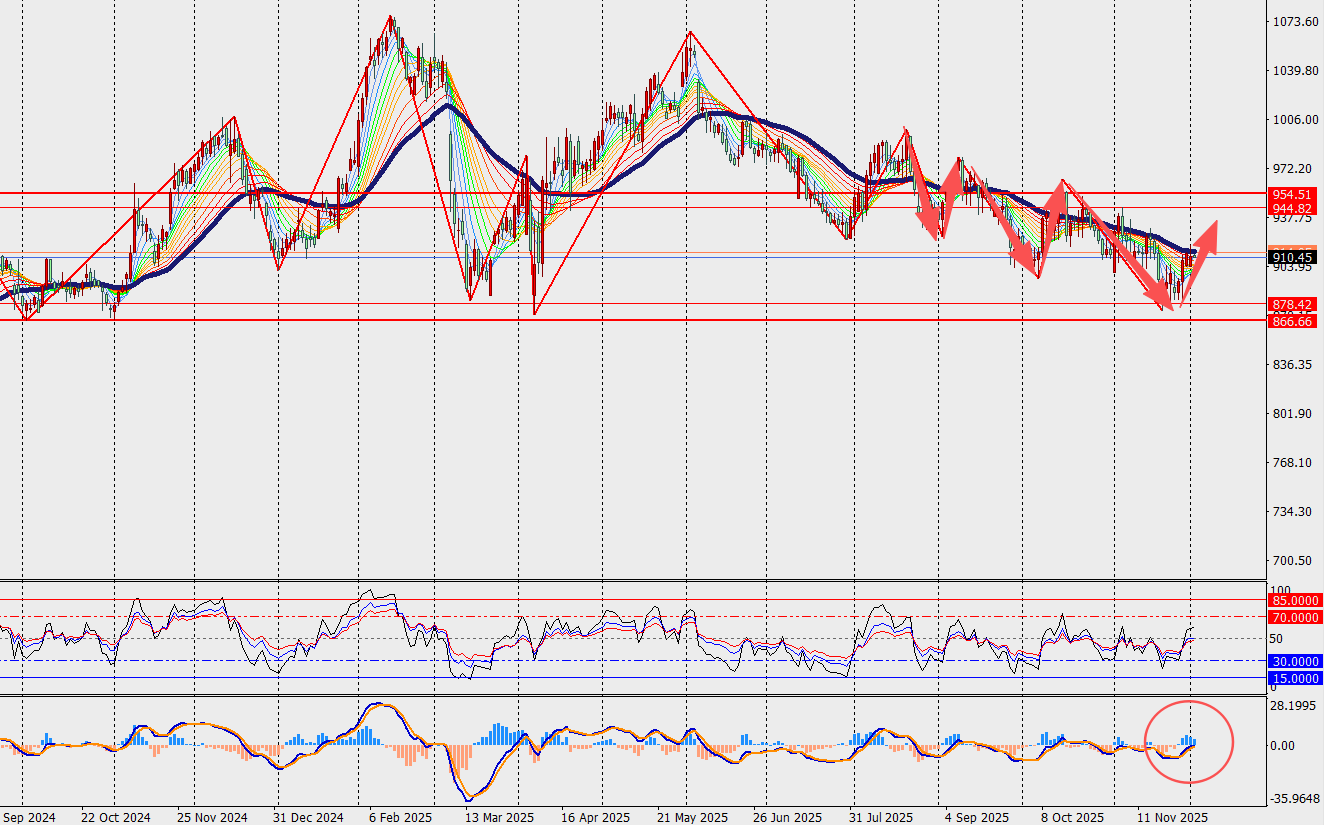The width and height of the screenshot is (1325, 825).
Task: Click the 31 Jul 2025 date label
Action: 881,817
